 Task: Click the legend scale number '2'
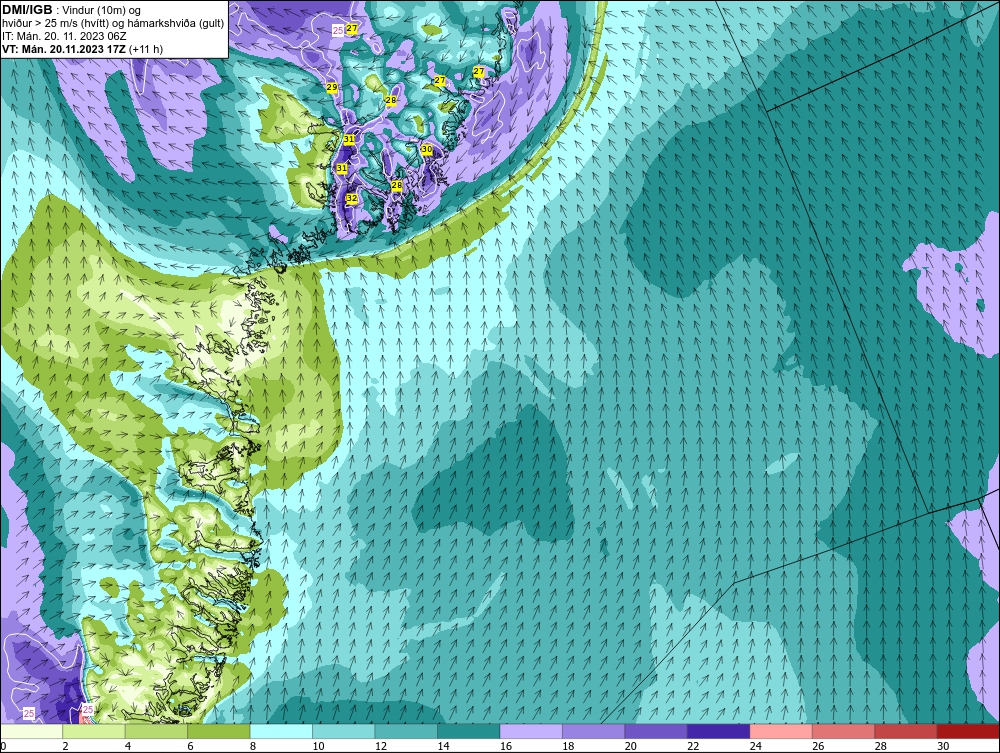click(66, 746)
